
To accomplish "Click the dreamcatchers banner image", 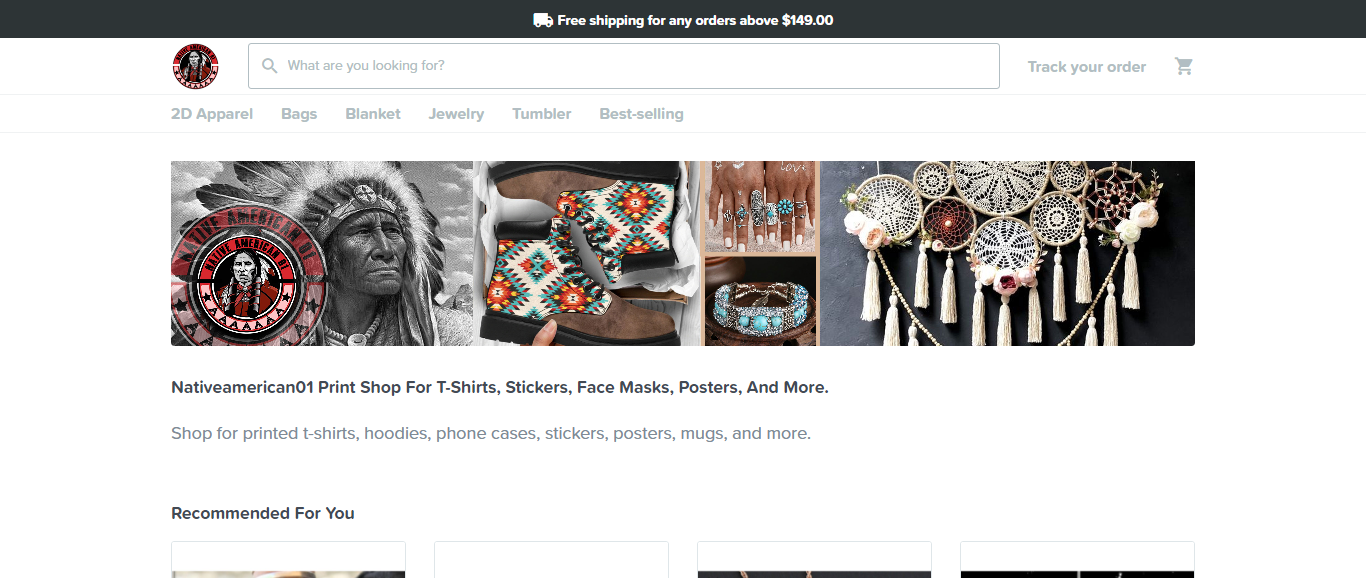I will [1007, 253].
